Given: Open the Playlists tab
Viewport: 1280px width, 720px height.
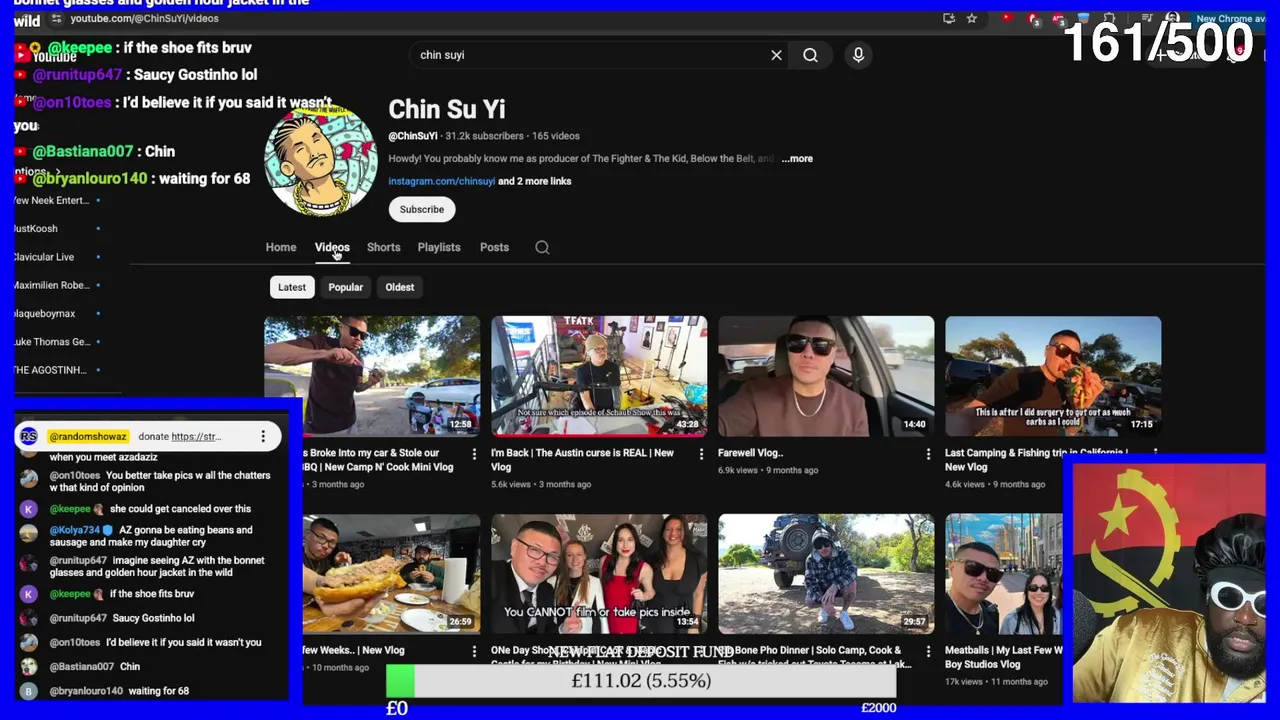Looking at the screenshot, I should coord(439,247).
